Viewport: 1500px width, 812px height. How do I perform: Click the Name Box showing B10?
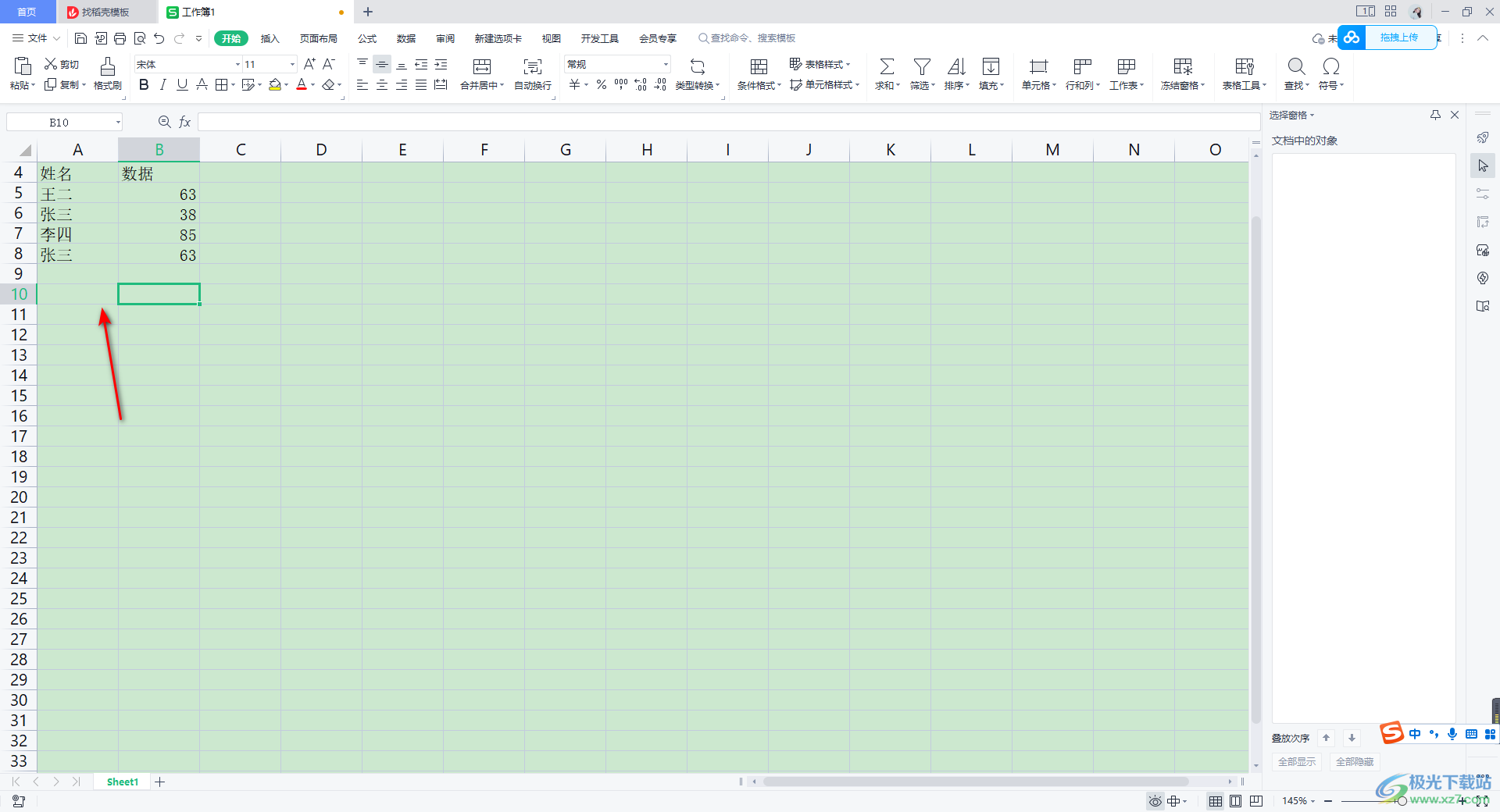65,122
